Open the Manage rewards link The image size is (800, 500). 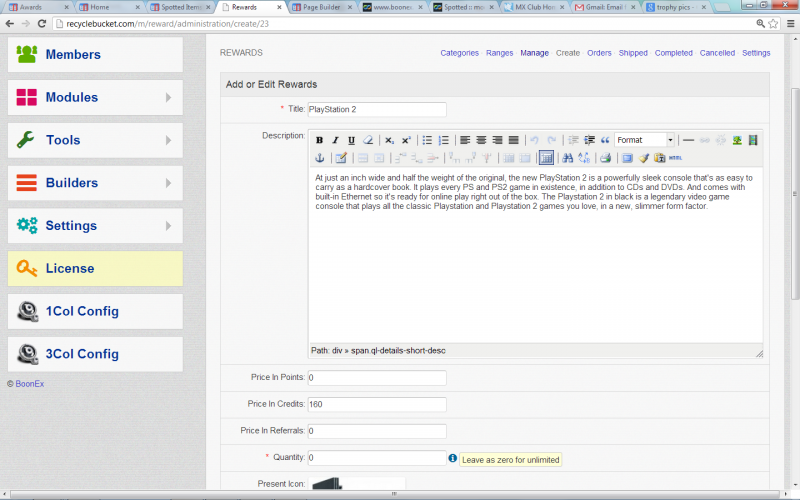pos(534,53)
